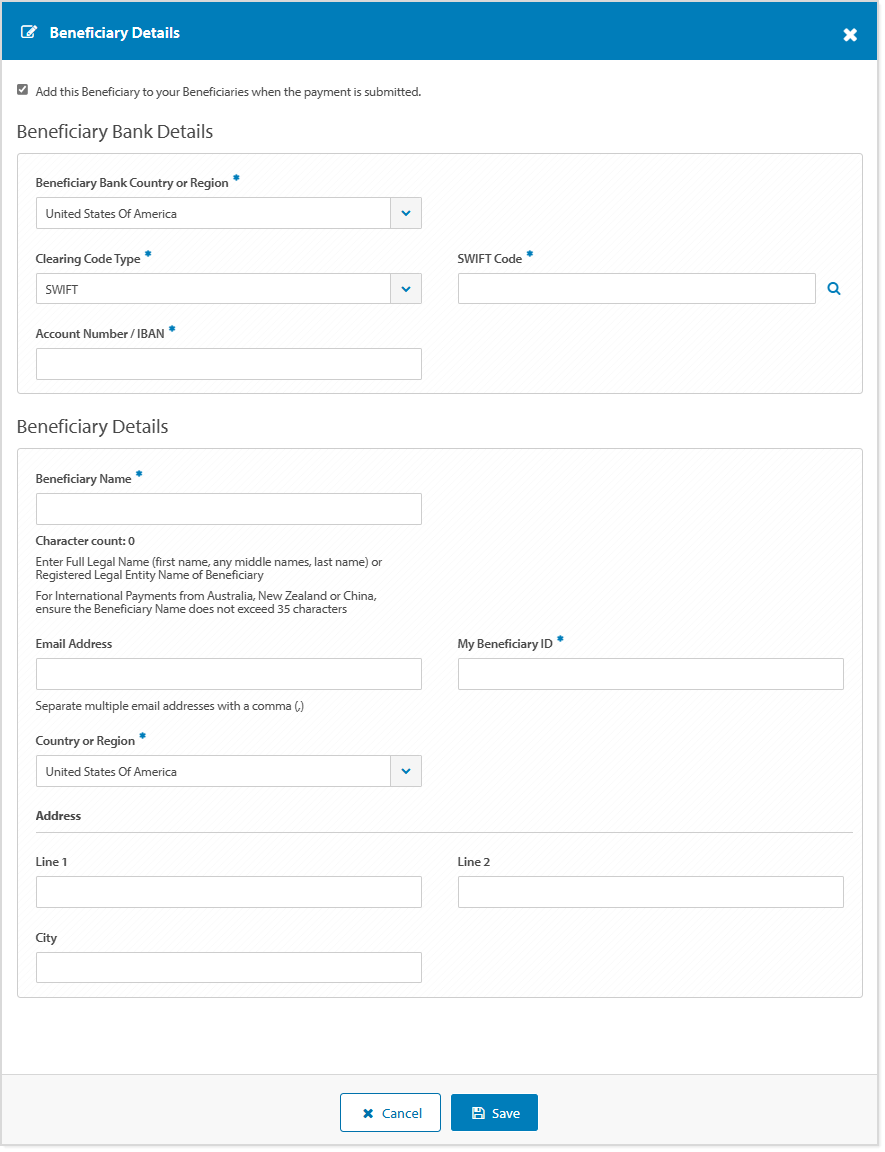Click the Beneficiary Name input box
Viewport: 885px width, 1152px height.
point(228,509)
